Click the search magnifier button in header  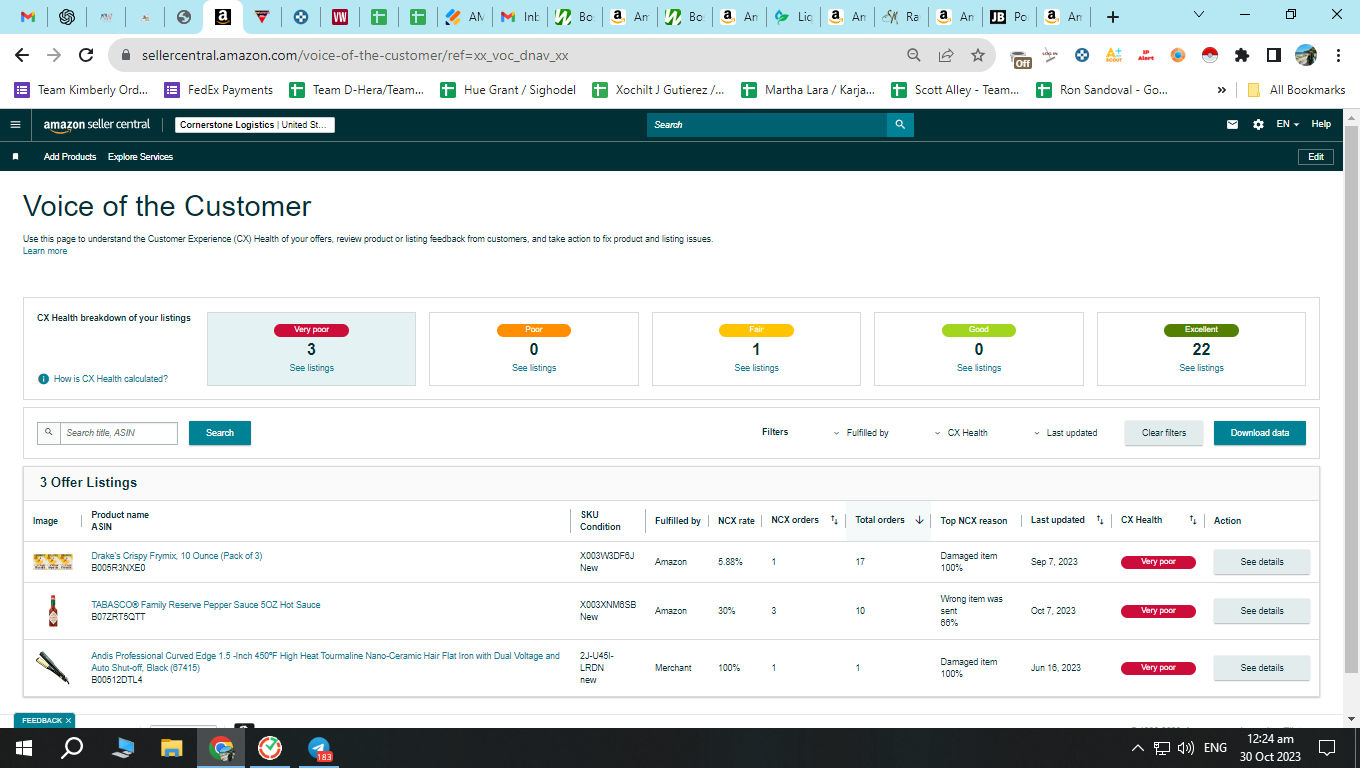pos(900,125)
